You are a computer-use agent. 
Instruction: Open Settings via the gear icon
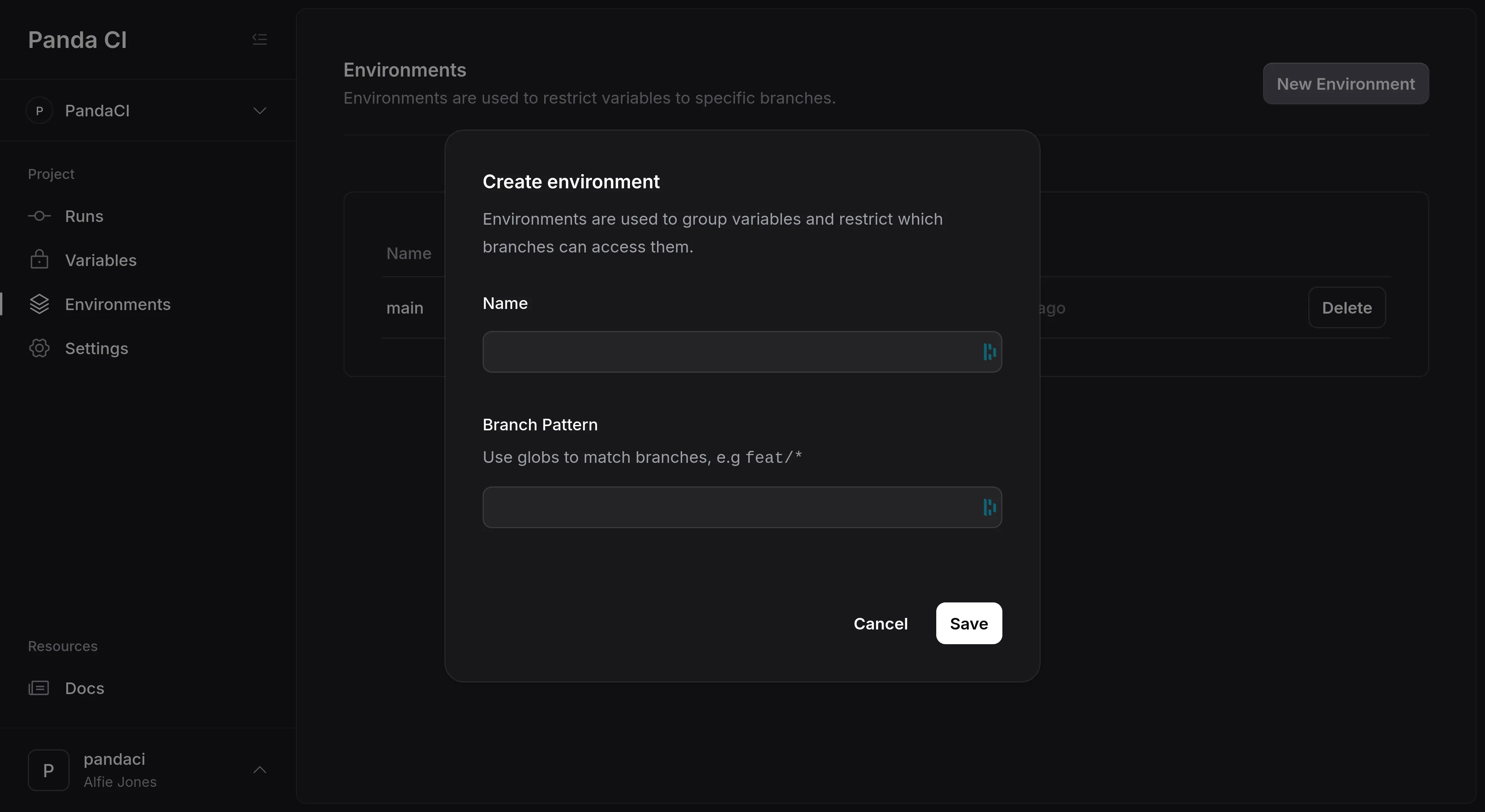click(x=38, y=348)
